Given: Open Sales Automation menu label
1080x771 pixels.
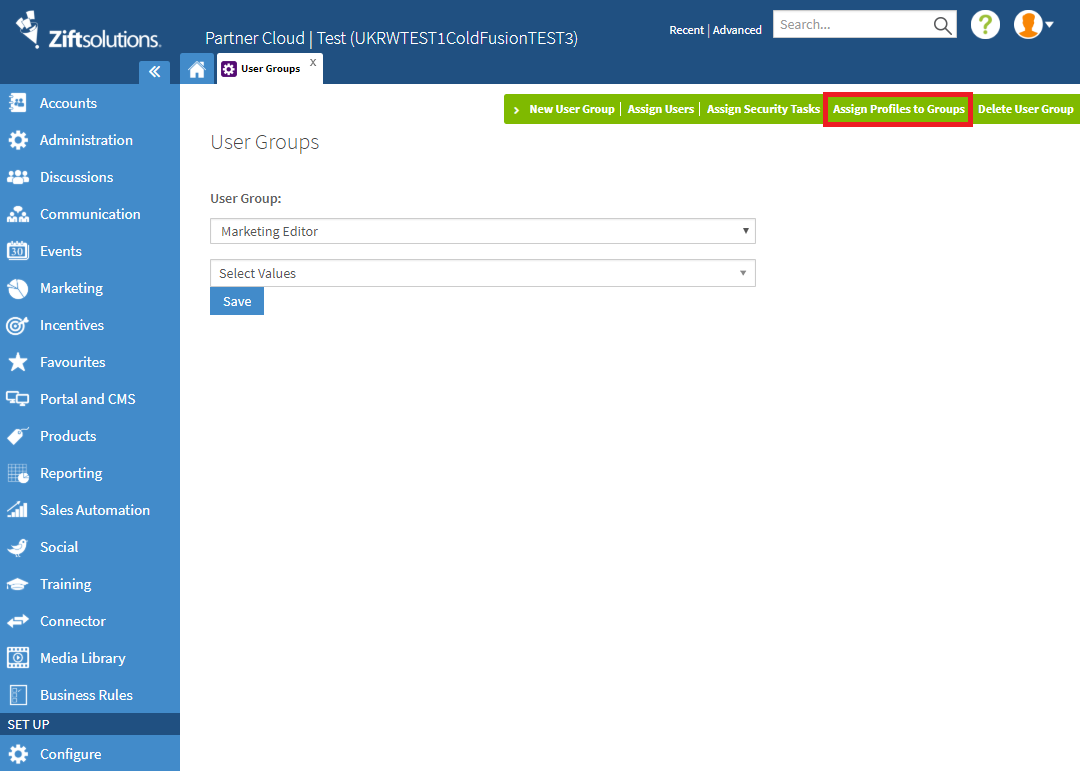Looking at the screenshot, I should coord(95,510).
